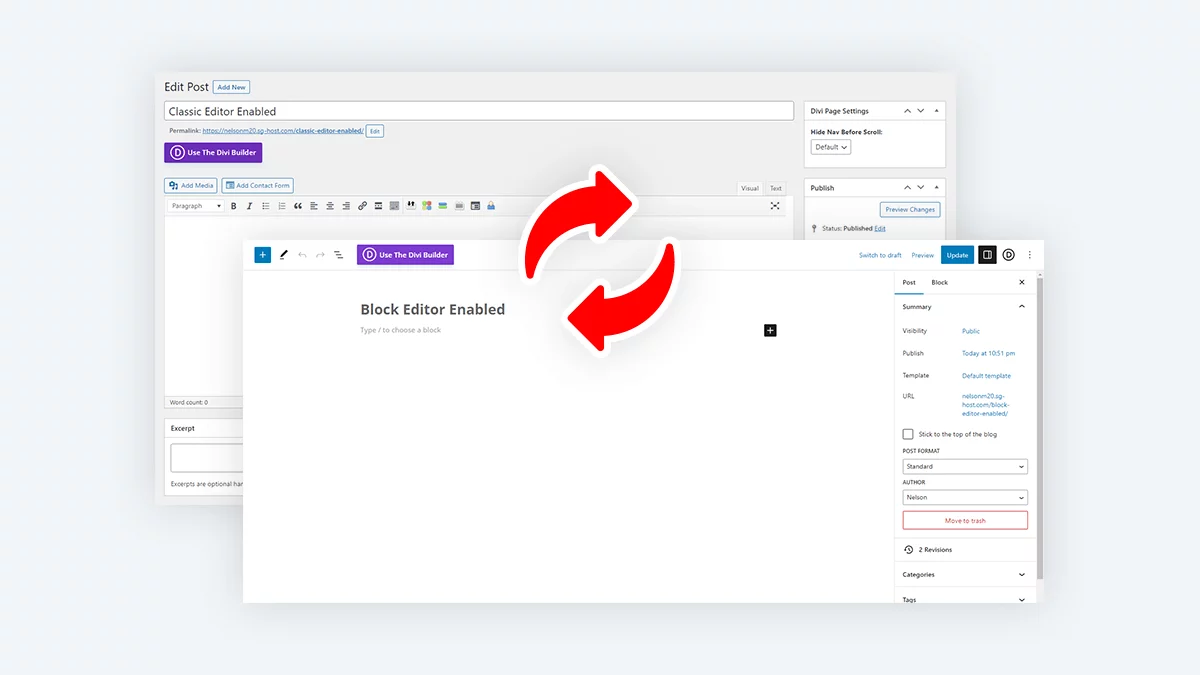Toggle italic in classic editor toolbar

[x=249, y=206]
